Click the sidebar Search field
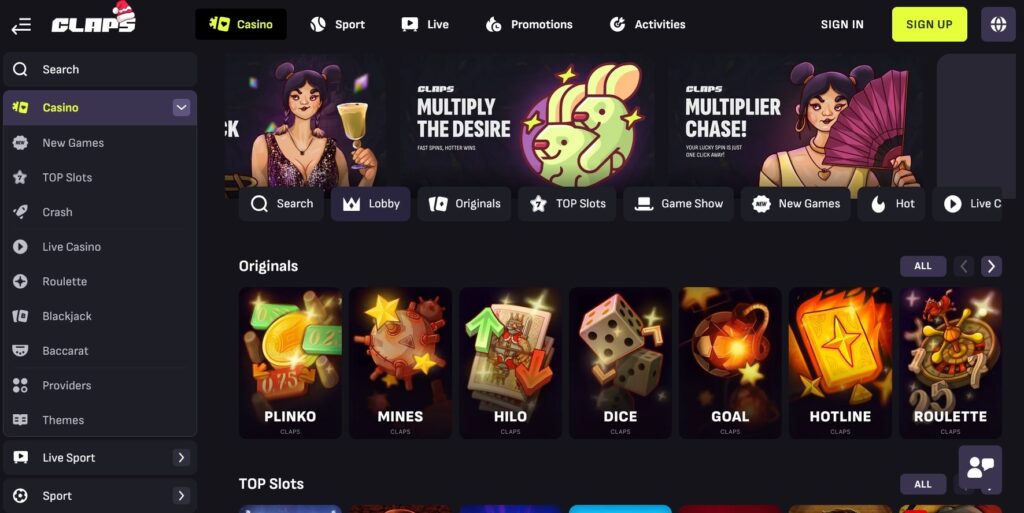Image resolution: width=1024 pixels, height=513 pixels. pyautogui.click(x=100, y=69)
